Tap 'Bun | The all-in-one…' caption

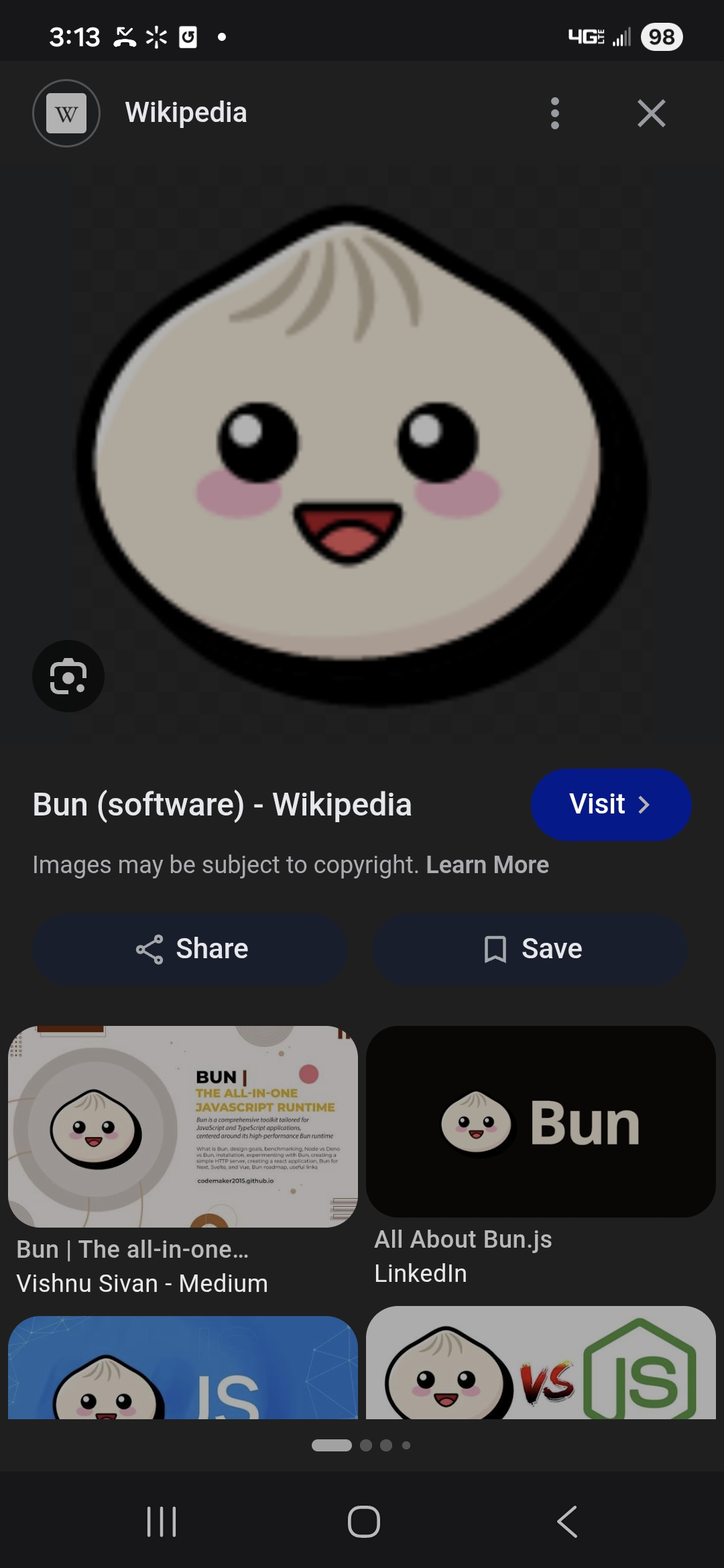point(133,1250)
